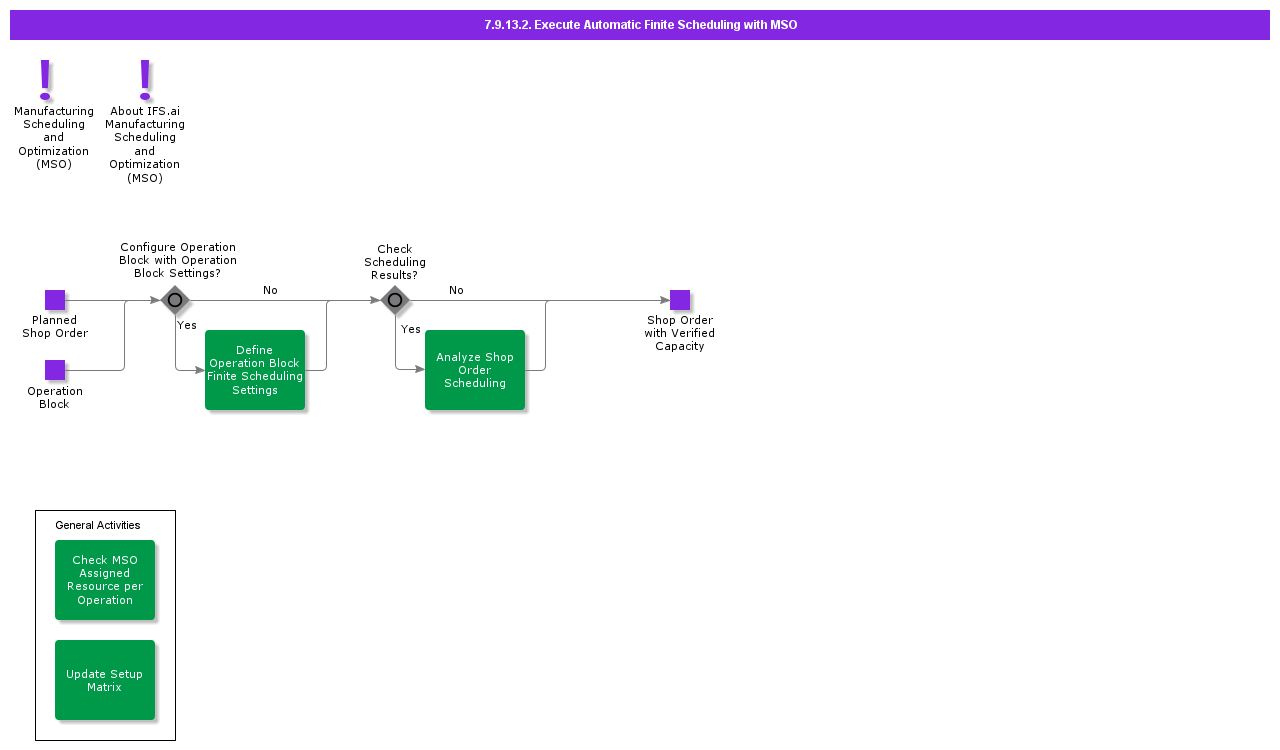
Task: Open the Update Setup Matrix activity
Action: click(105, 680)
